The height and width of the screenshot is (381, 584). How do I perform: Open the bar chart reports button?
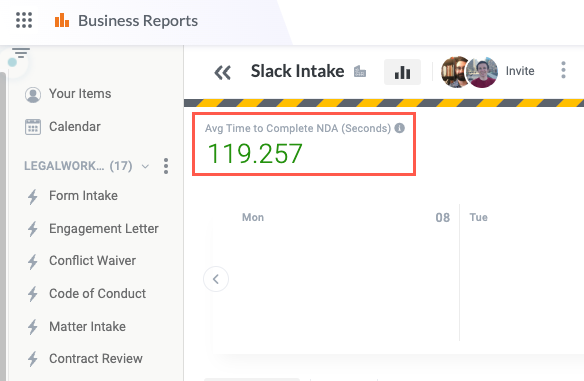point(402,72)
